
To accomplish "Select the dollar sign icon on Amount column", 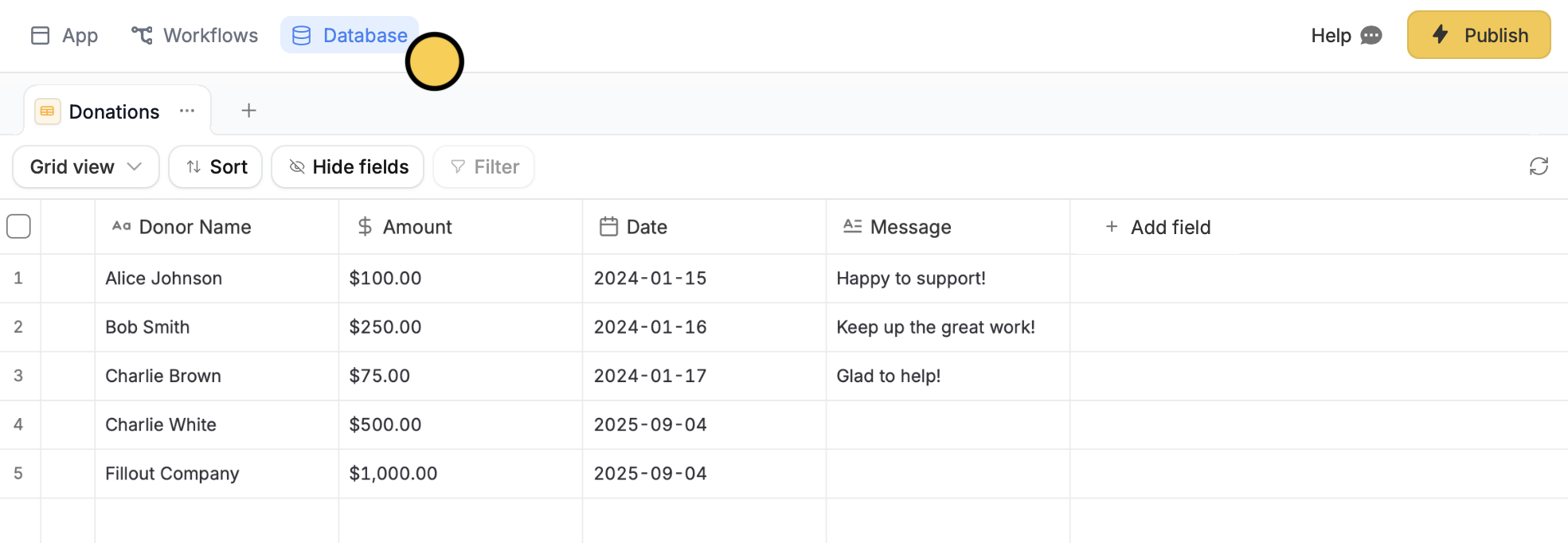I will click(x=365, y=226).
